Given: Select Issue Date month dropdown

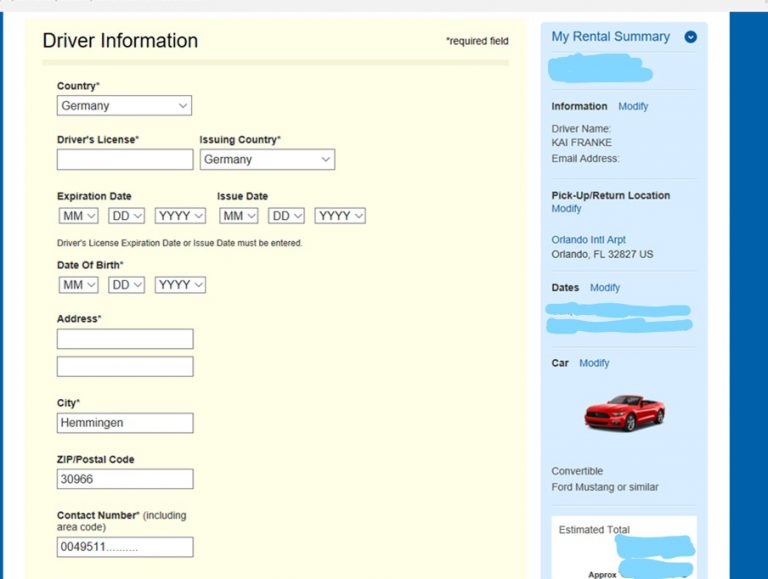Looking at the screenshot, I should click(x=239, y=216).
